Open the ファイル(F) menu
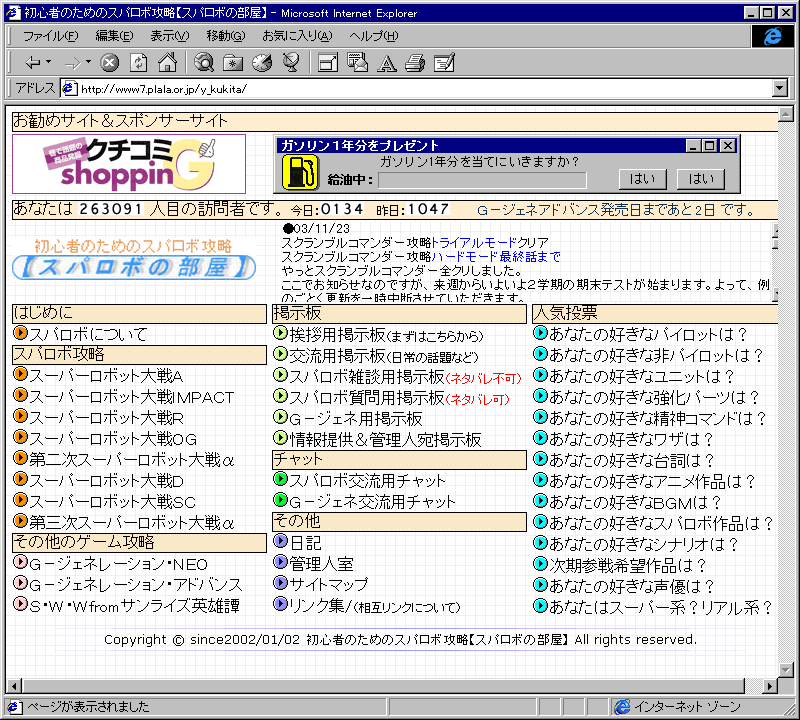 [x=51, y=36]
